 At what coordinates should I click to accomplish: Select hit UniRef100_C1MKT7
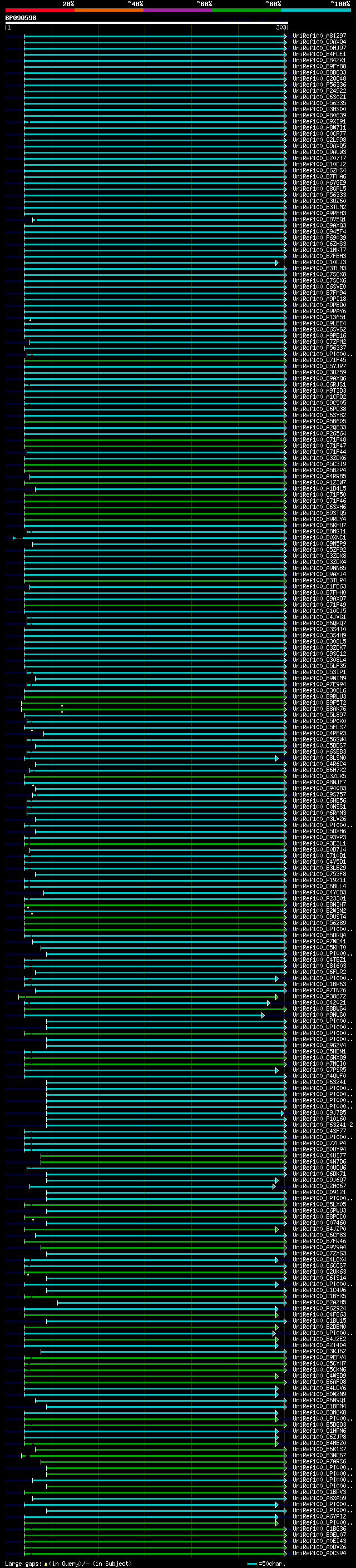tap(319, 250)
